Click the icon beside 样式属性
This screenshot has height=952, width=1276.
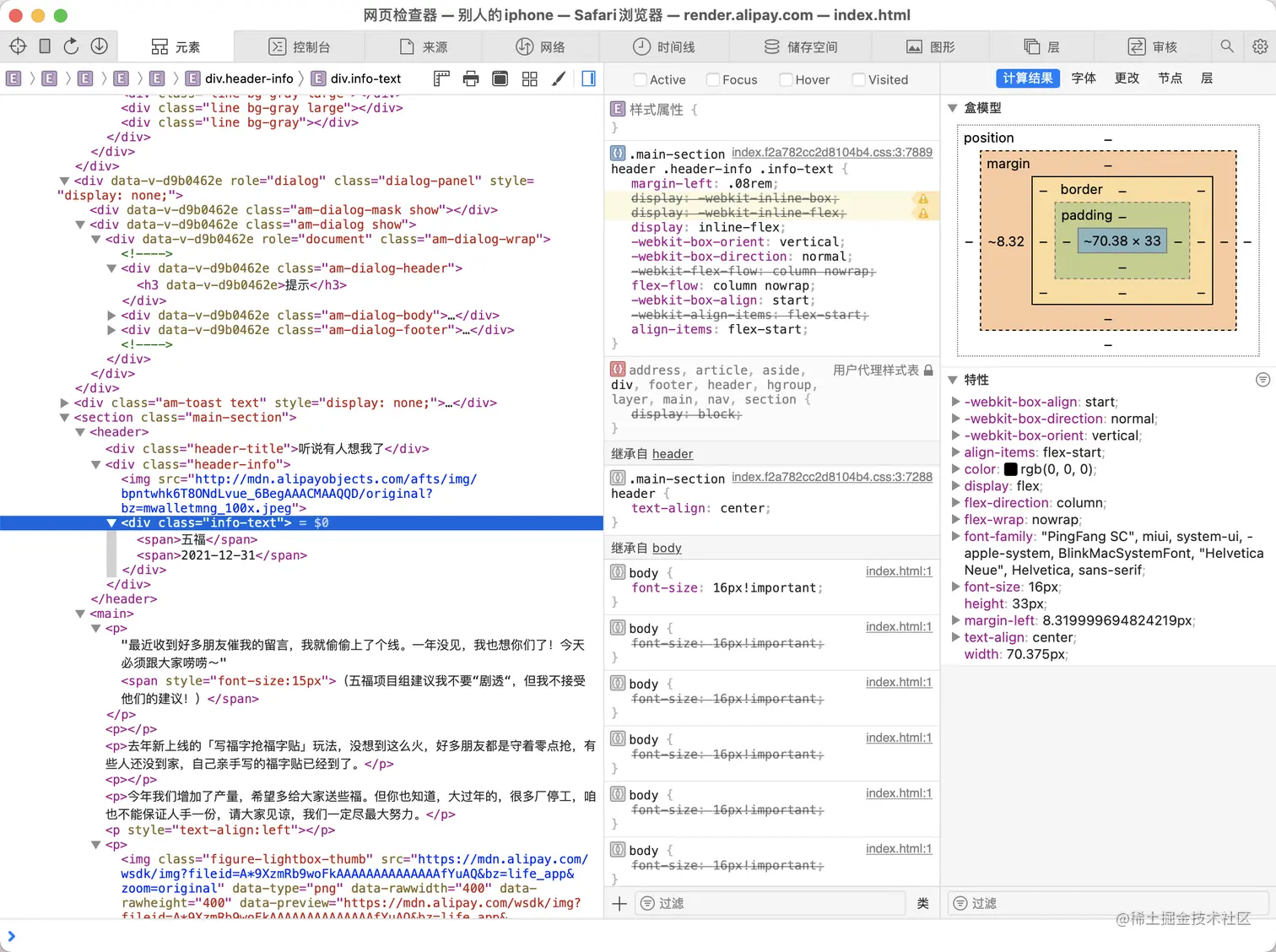619,109
